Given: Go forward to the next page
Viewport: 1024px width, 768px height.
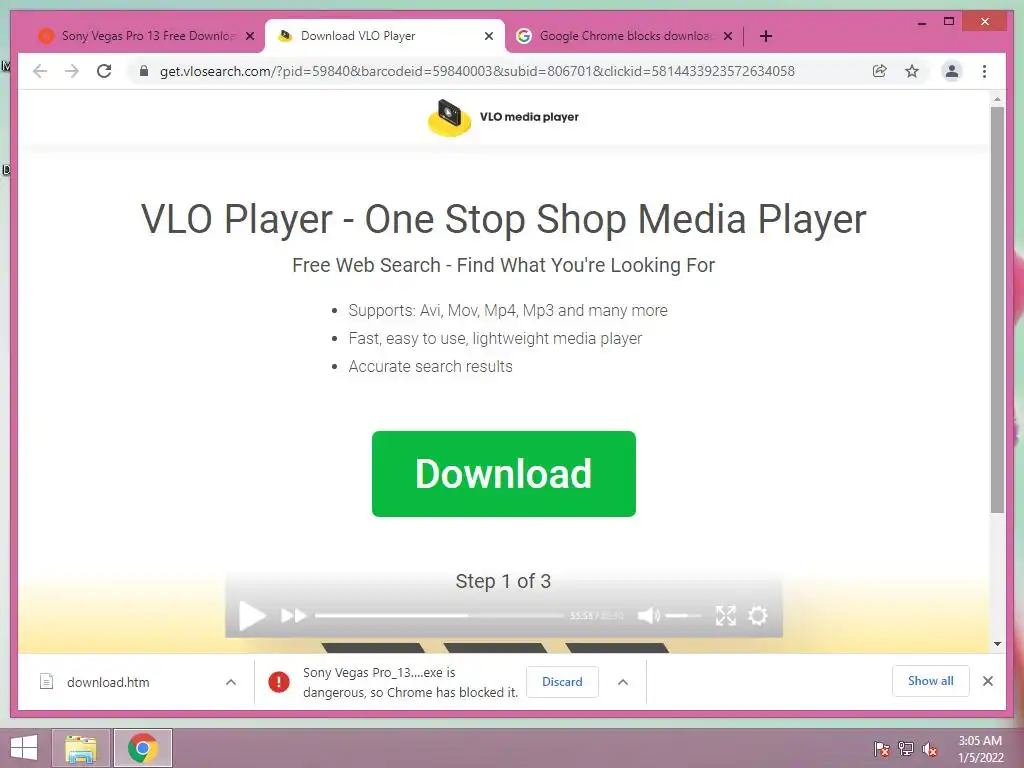Looking at the screenshot, I should pyautogui.click(x=72, y=71).
